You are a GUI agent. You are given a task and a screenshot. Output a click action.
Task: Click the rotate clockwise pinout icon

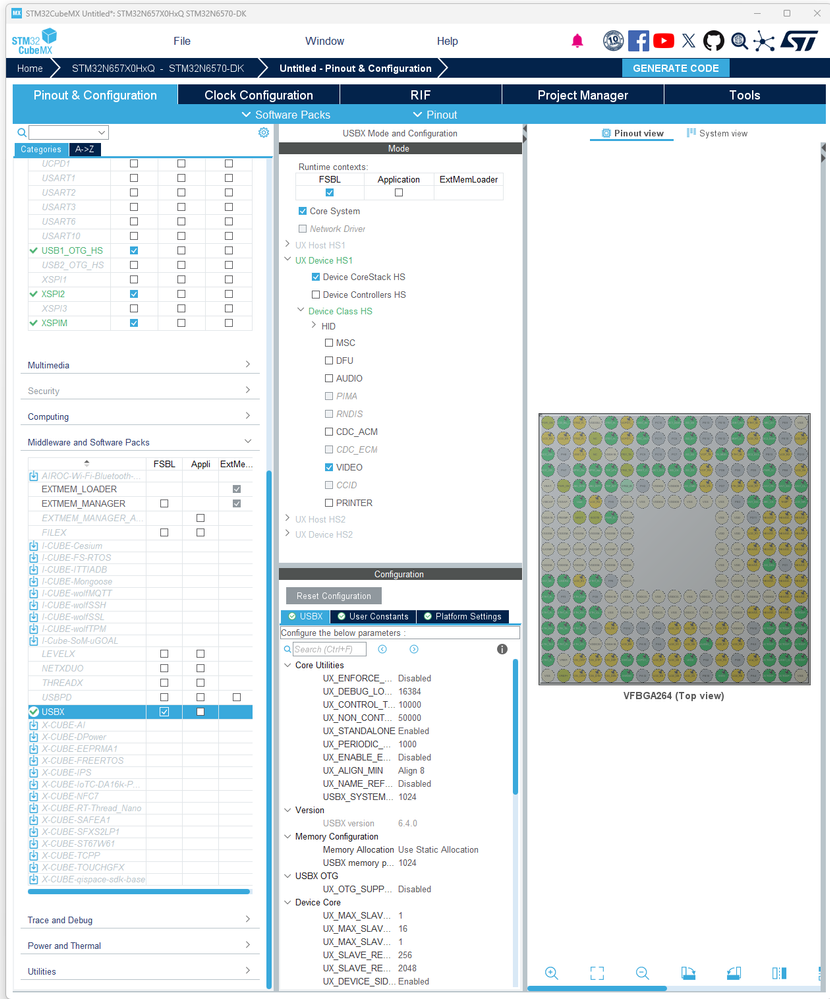coord(688,973)
